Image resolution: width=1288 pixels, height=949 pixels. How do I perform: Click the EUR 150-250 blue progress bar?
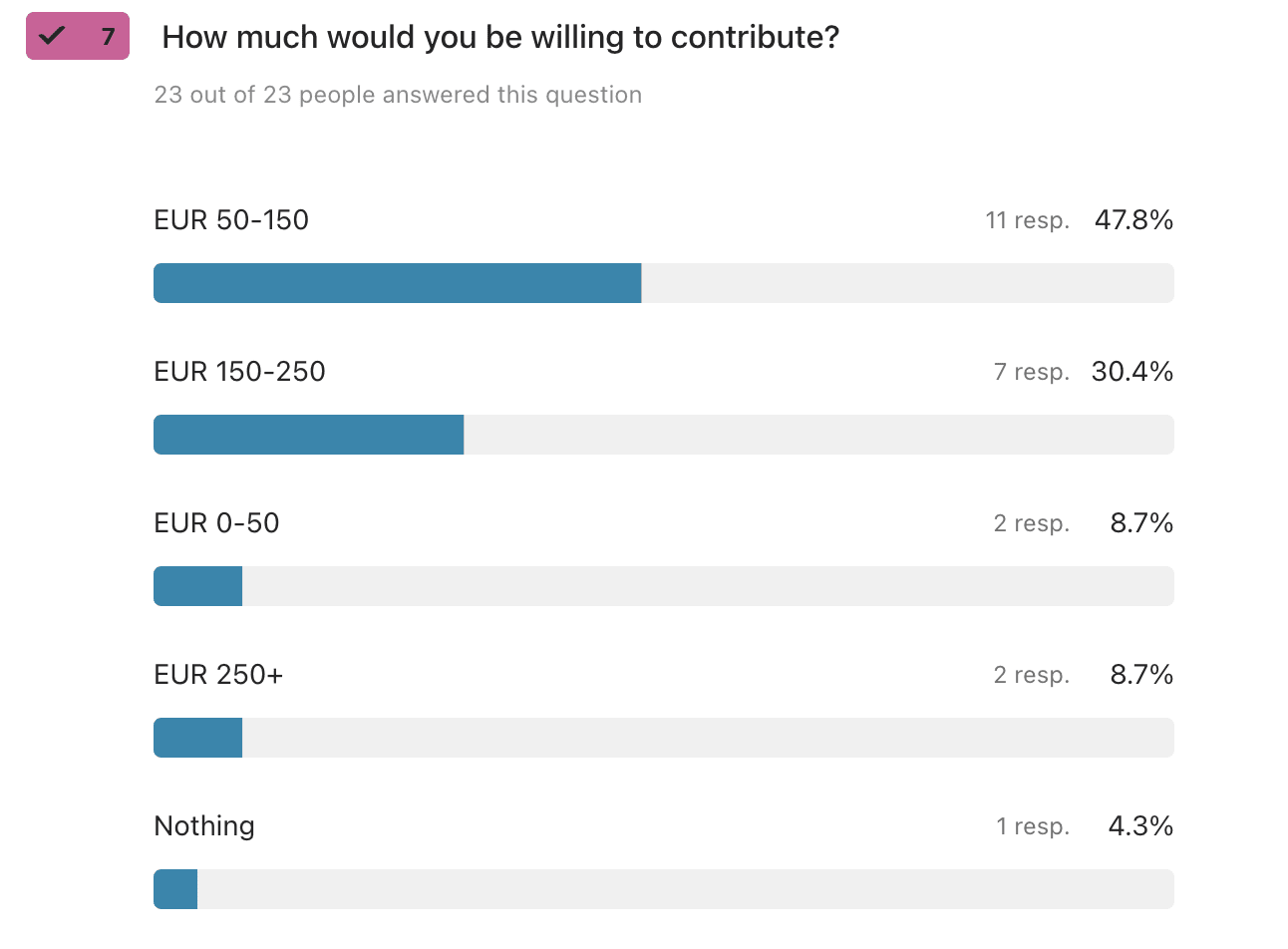click(x=308, y=435)
